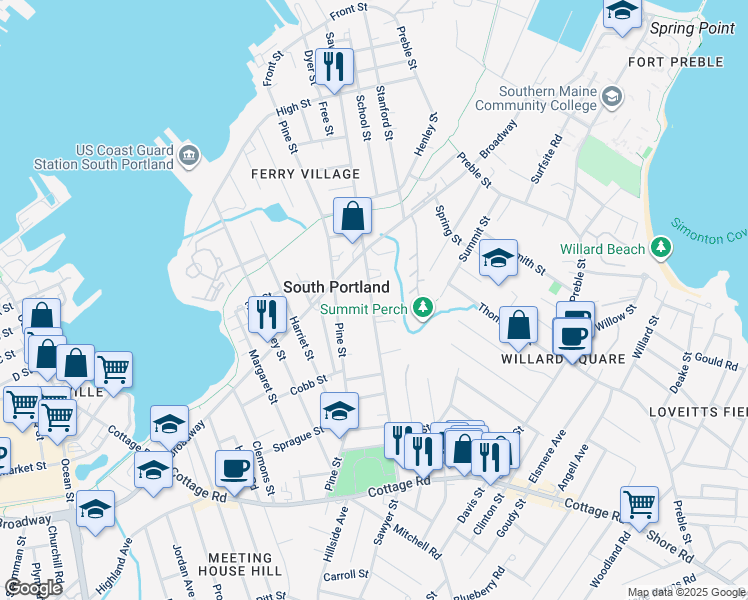The image size is (748, 600).
Task: Open the Google logo link
Action: pos(33,588)
